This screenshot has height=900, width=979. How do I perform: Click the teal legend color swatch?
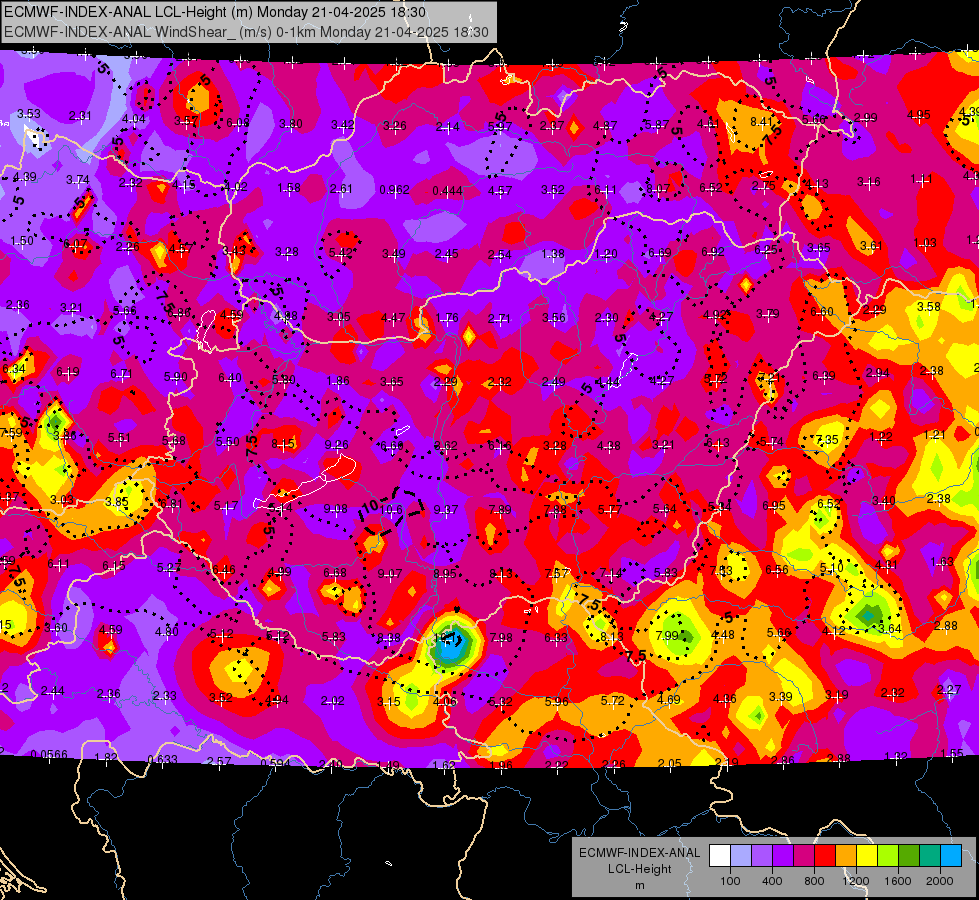click(x=930, y=856)
